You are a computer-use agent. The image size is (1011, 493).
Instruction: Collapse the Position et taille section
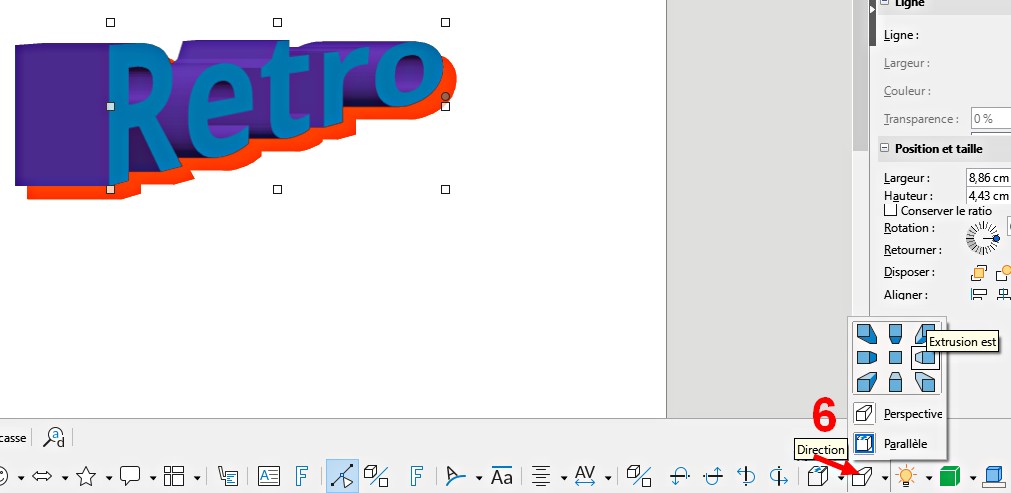[885, 148]
